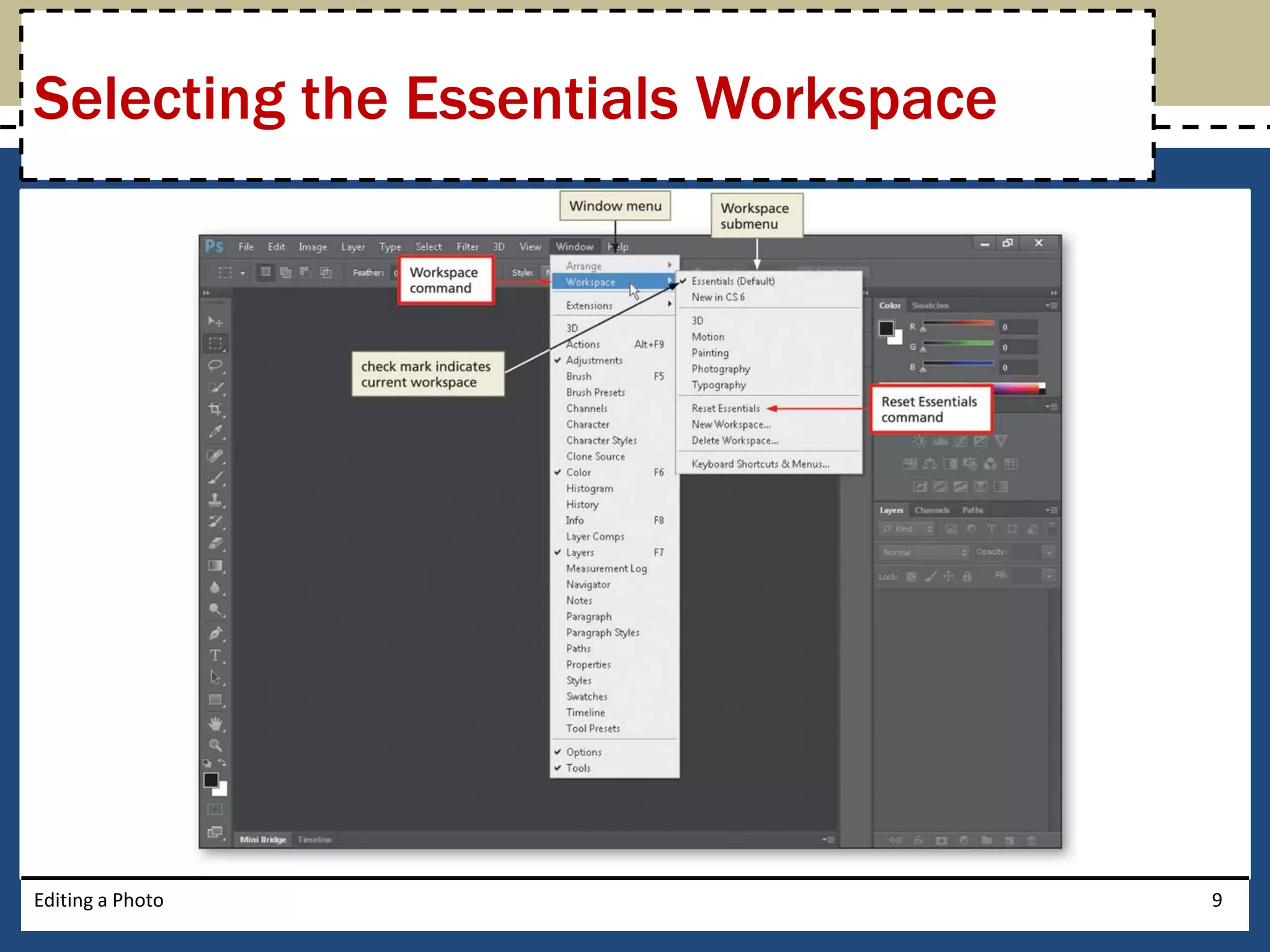Expand the Extensions submenu
This screenshot has height=952, width=1270.
(615, 306)
